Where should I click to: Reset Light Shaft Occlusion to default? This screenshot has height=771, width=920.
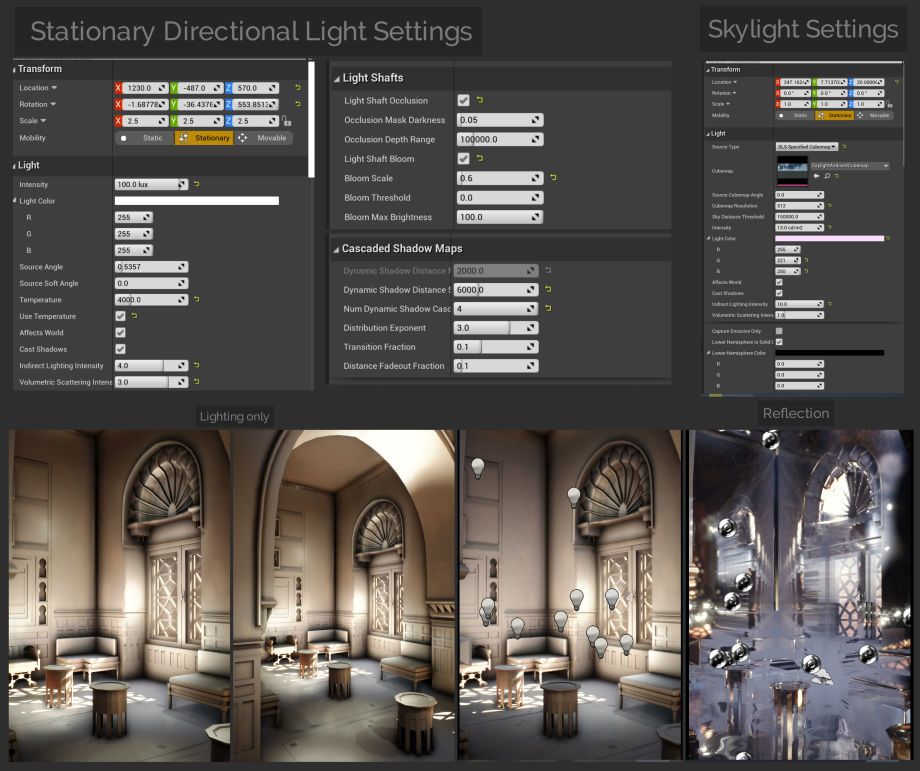[480, 100]
